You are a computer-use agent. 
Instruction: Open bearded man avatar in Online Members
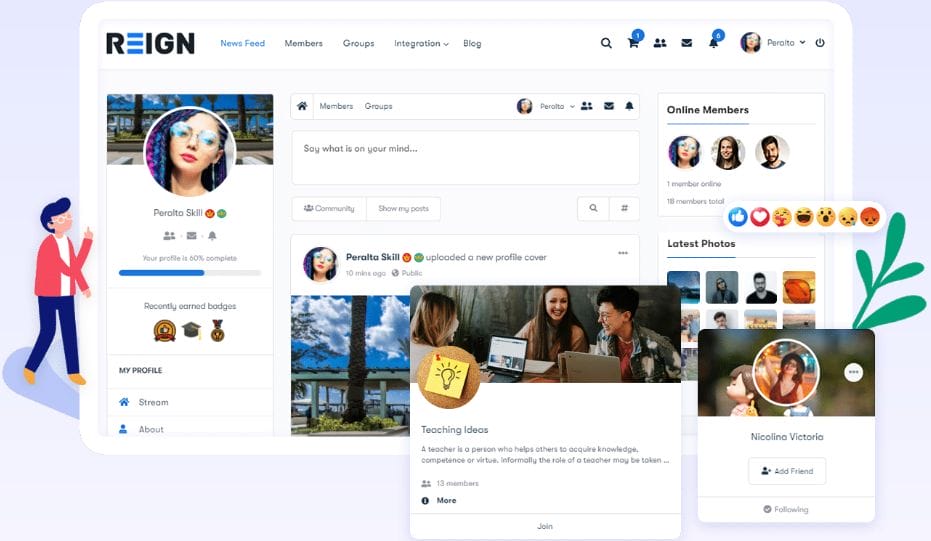[772, 152]
